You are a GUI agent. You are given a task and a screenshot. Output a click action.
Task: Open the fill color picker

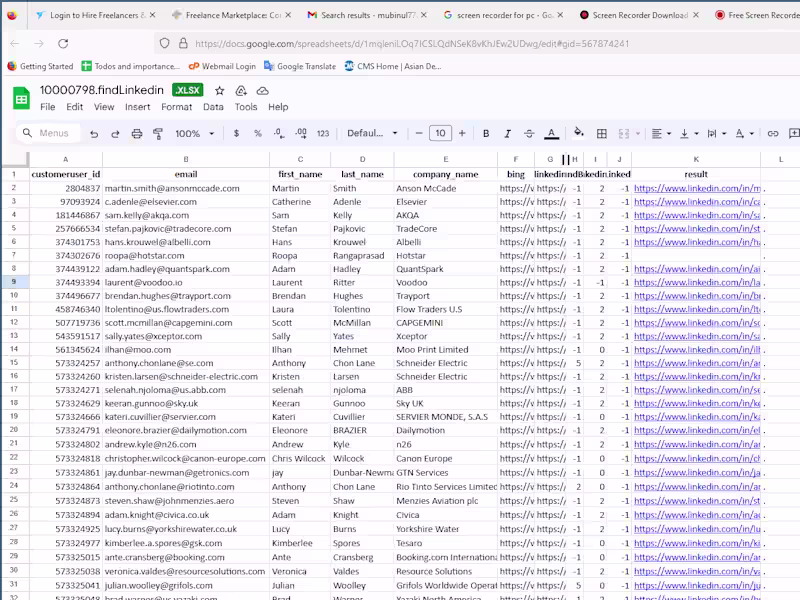(x=578, y=133)
